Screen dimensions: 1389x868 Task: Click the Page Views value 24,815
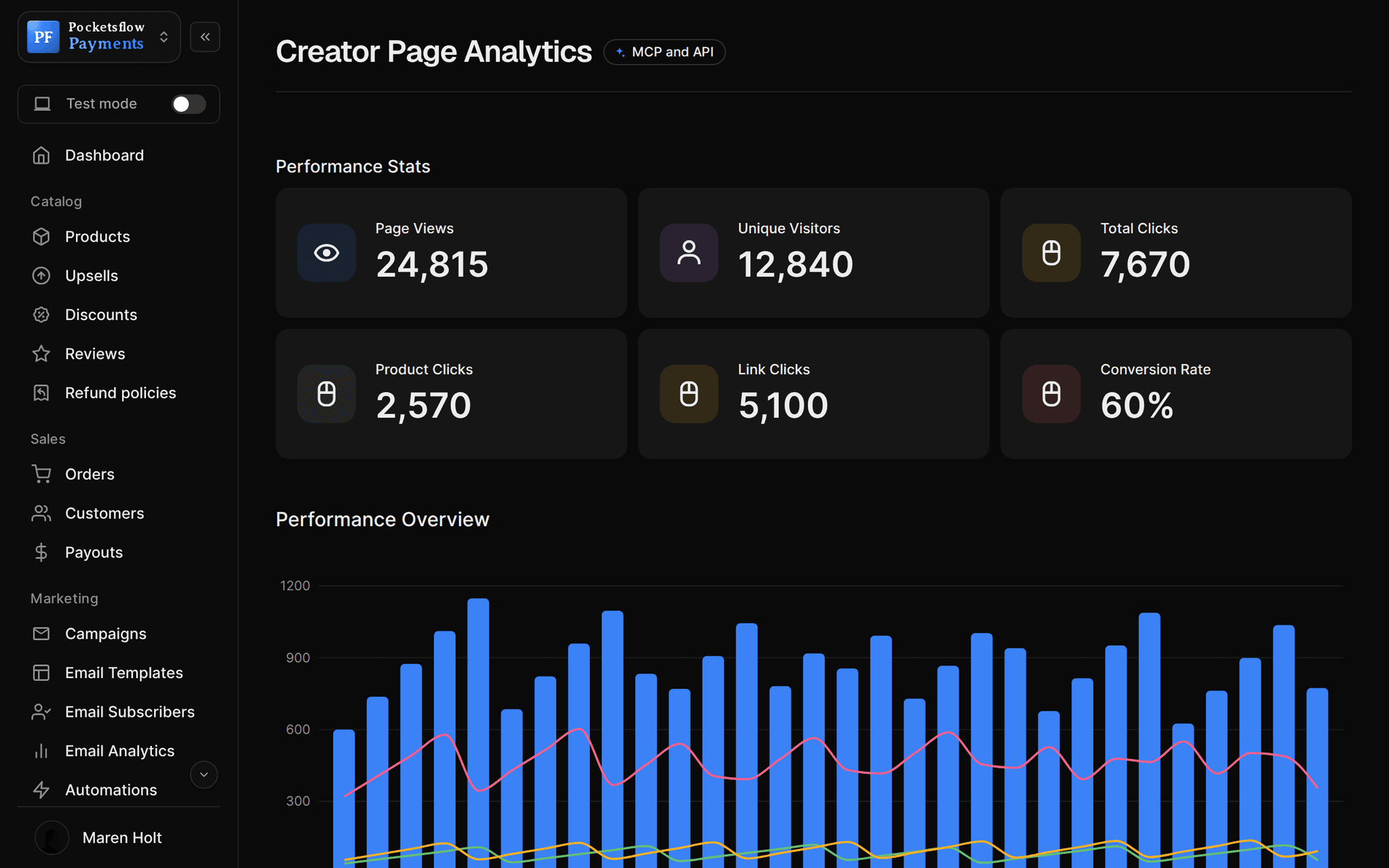[x=432, y=264]
